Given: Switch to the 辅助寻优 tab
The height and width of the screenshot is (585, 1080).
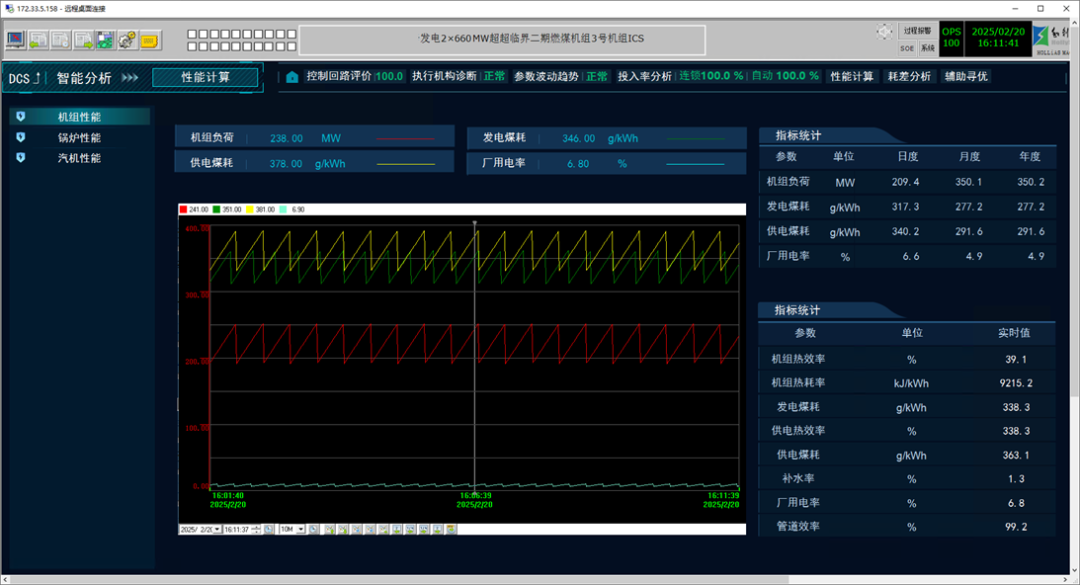Looking at the screenshot, I should 965,77.
